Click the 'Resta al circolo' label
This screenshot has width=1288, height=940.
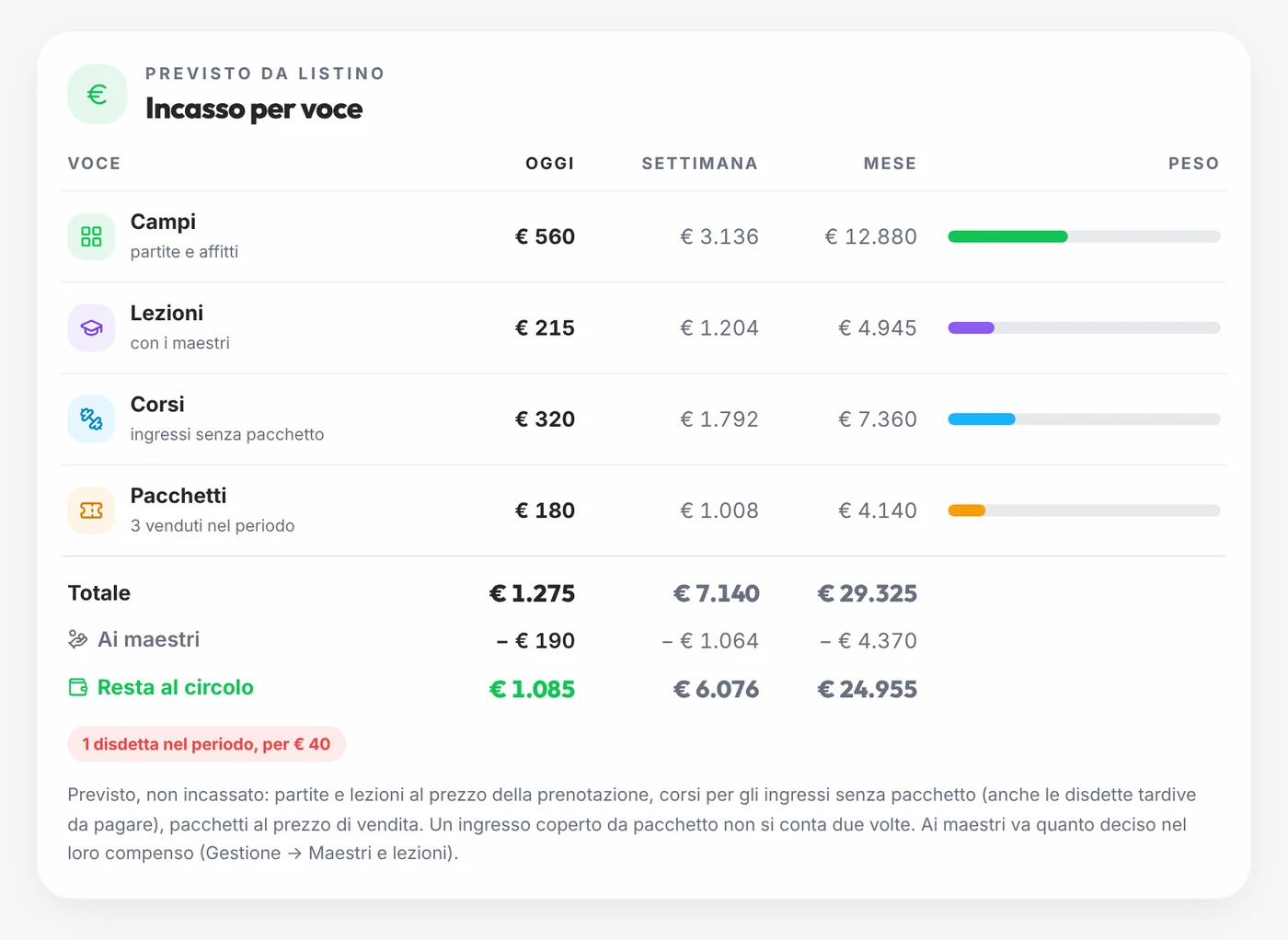click(176, 687)
